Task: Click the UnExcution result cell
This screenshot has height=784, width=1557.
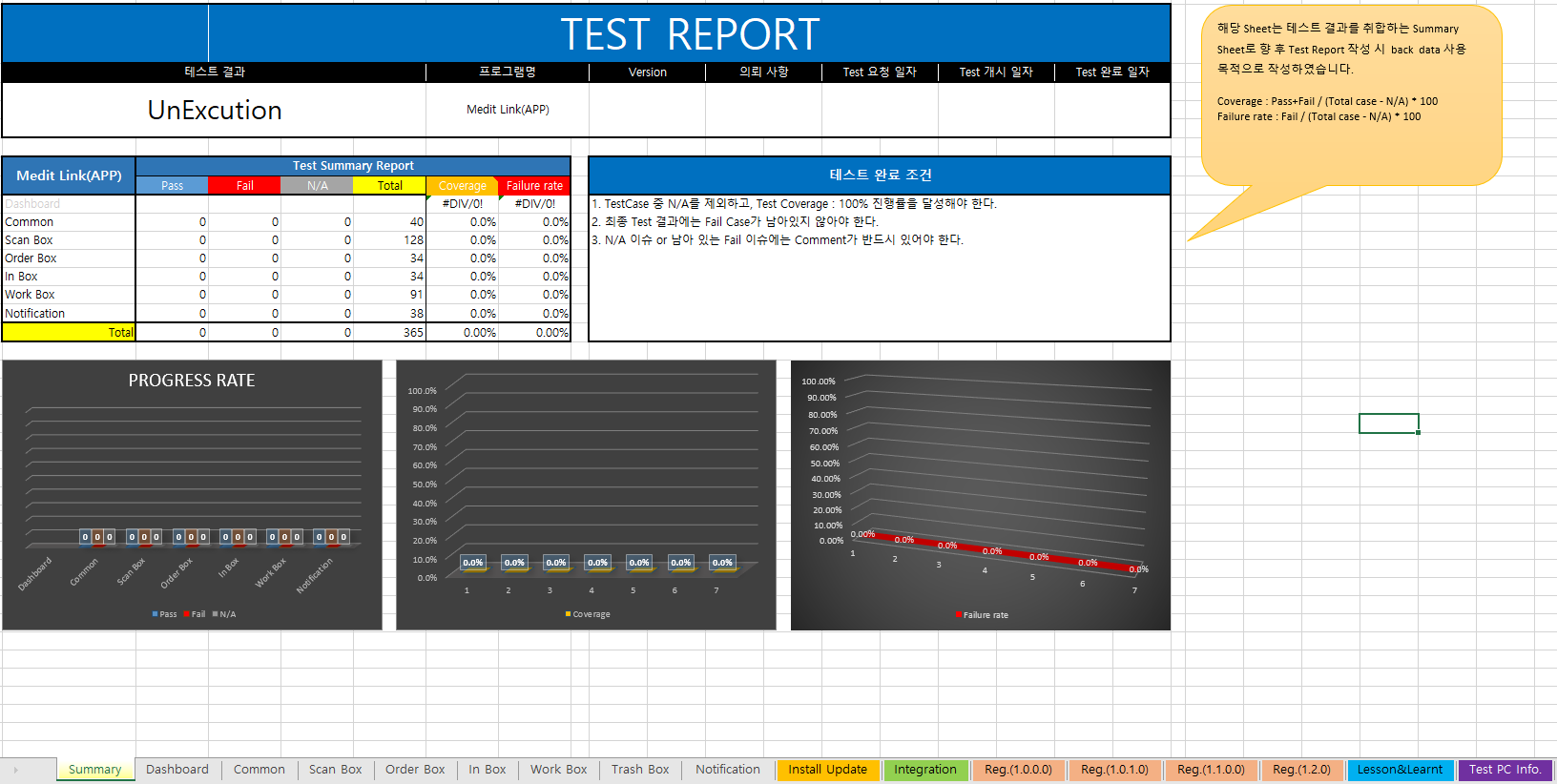Action: pos(215,110)
